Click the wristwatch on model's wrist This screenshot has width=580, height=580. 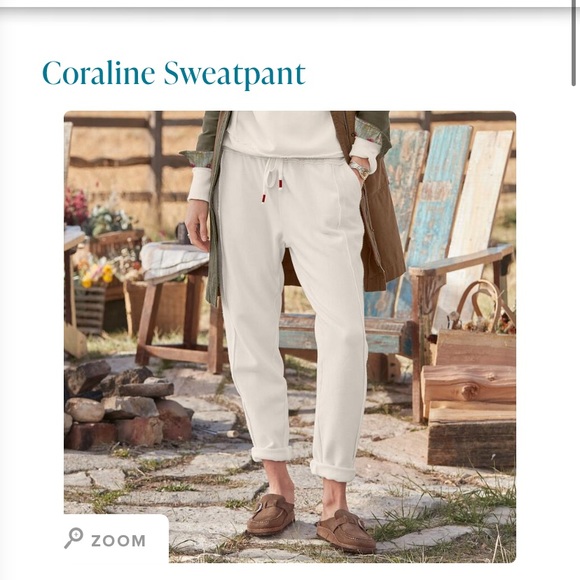tap(360, 171)
